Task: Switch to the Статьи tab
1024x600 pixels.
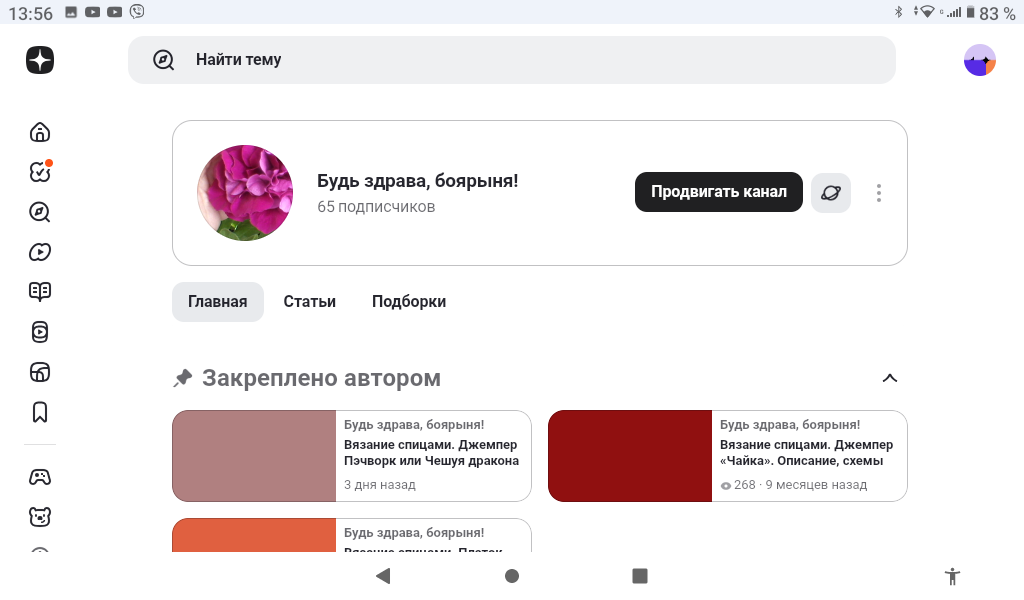Action: click(310, 302)
